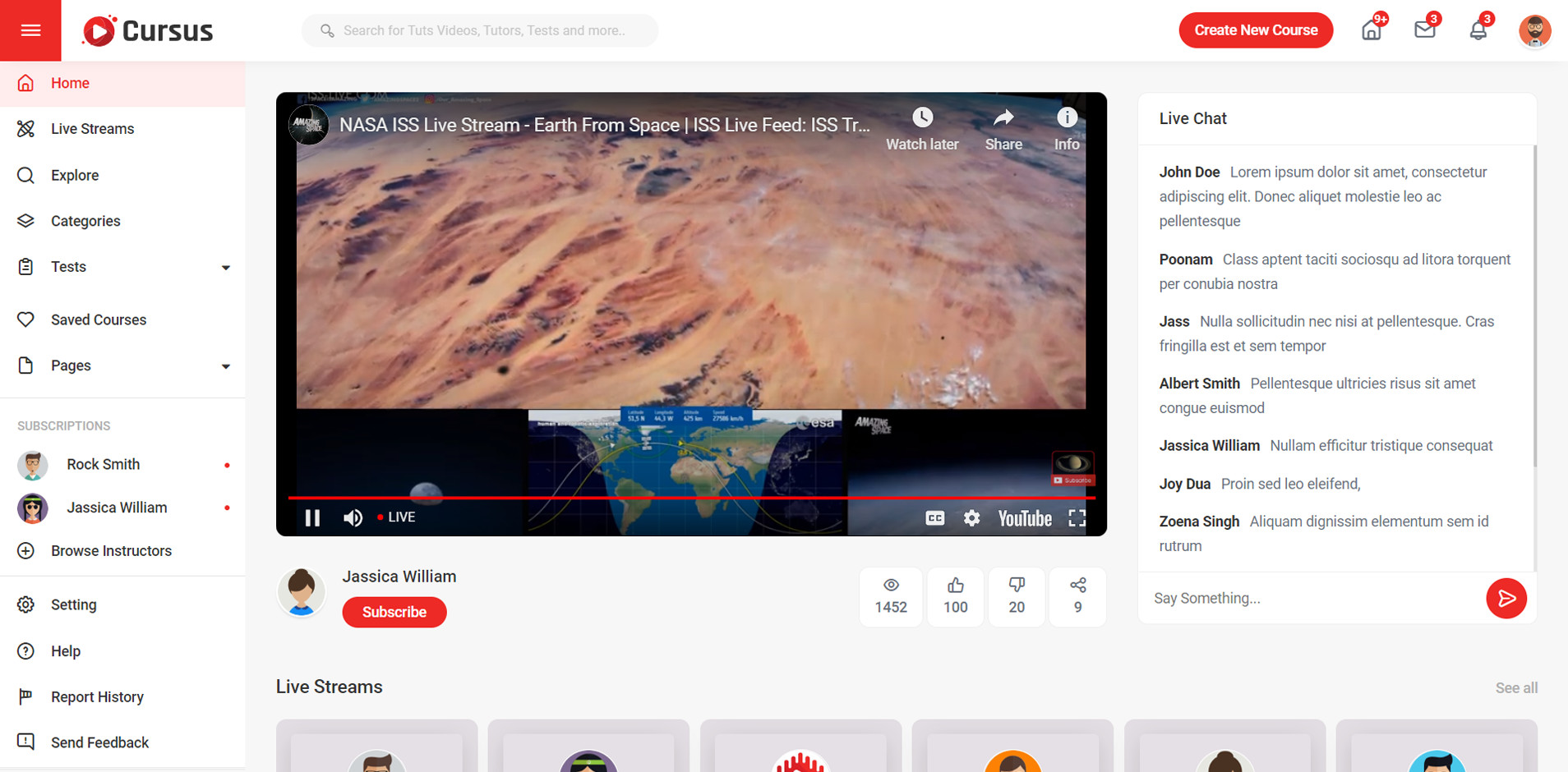Click the Share arrow on the video
The image size is (1568, 772).
coord(1003,119)
